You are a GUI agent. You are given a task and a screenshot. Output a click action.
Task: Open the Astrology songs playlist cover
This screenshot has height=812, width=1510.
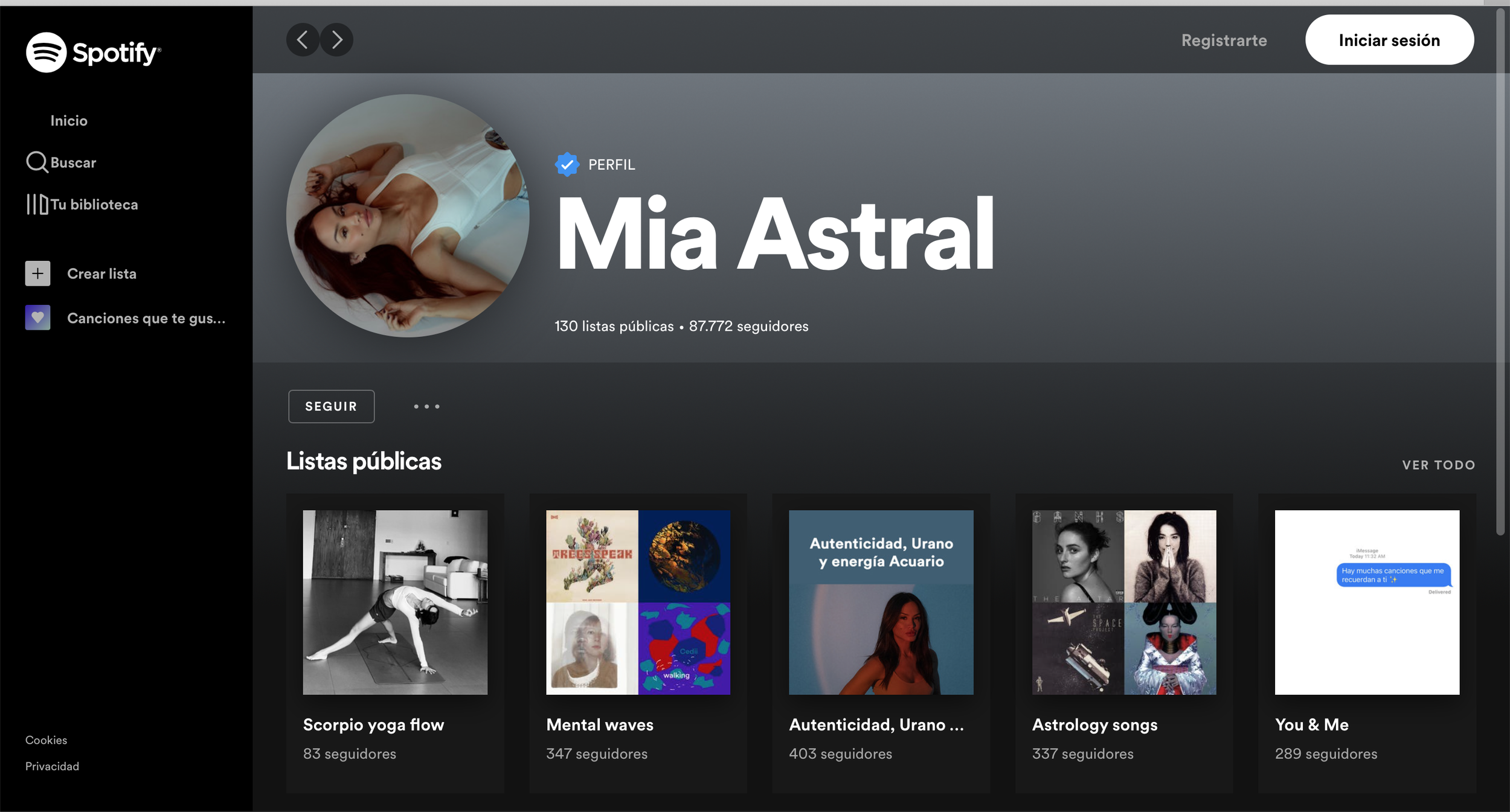(1123, 602)
